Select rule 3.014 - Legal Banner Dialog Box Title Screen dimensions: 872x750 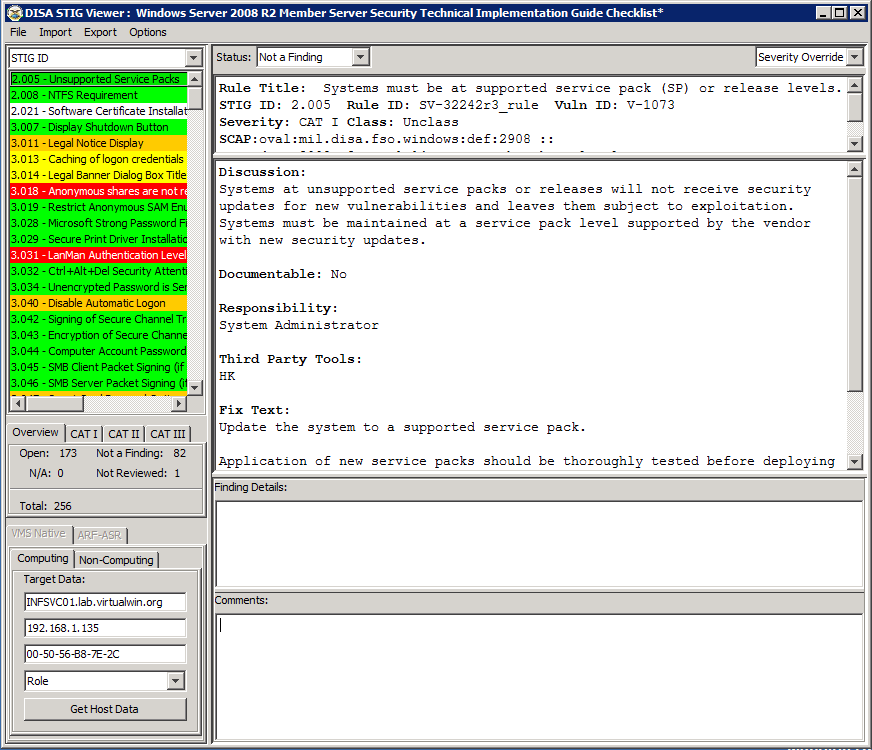98,175
